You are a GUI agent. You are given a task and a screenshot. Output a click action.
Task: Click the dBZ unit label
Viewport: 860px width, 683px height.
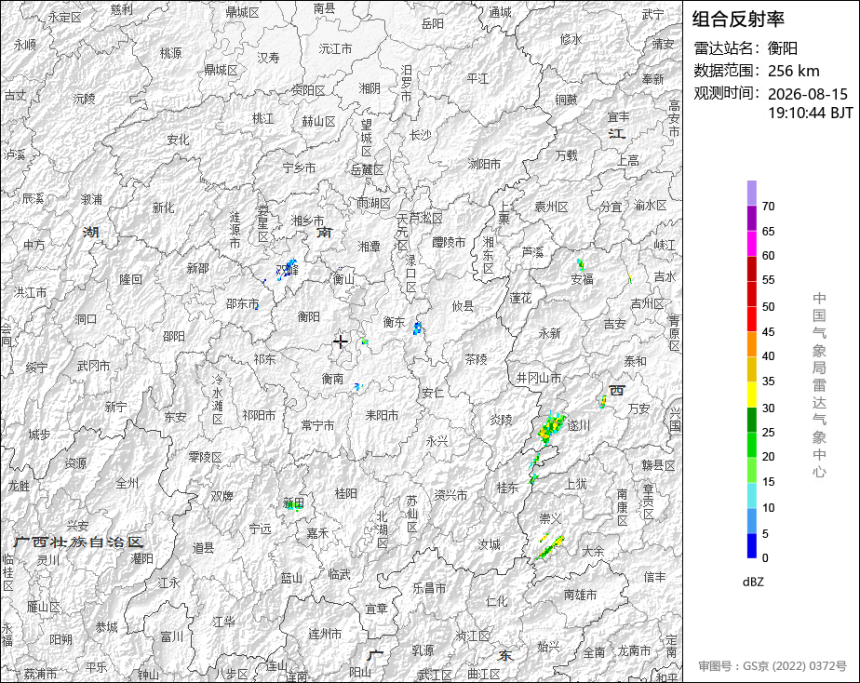[x=753, y=582]
